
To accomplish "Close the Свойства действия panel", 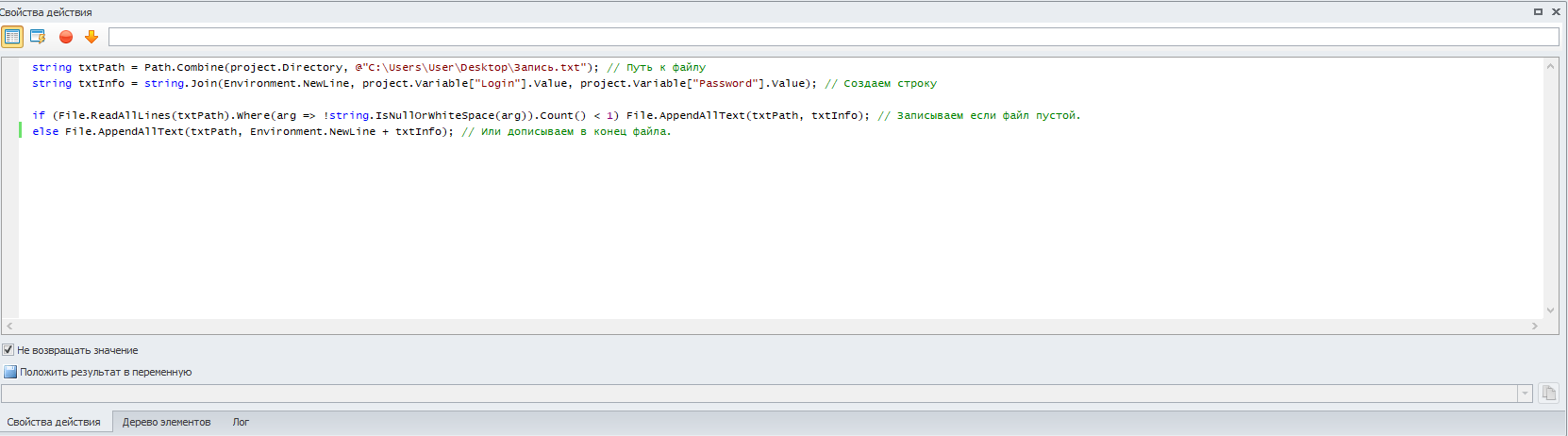I will [1556, 12].
